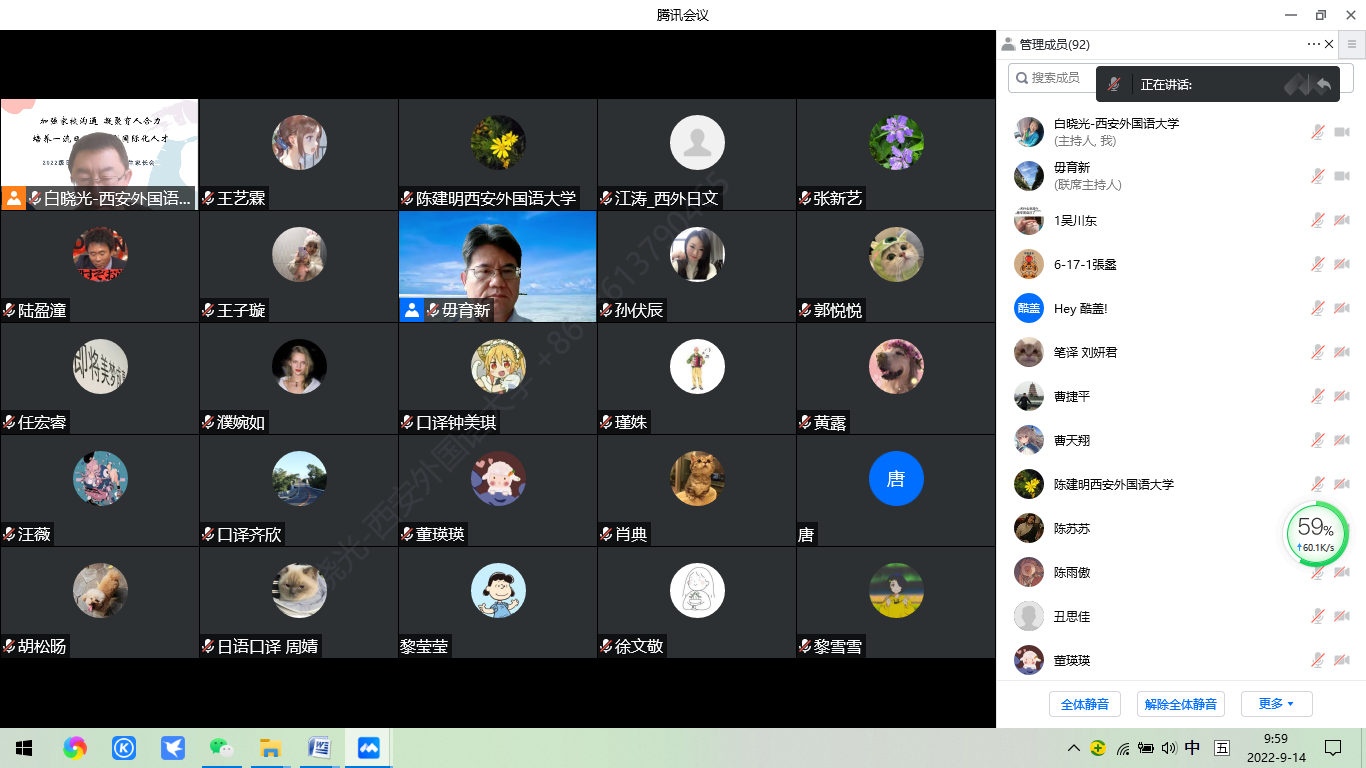Click the camera icon beside 毋育新 in list
The height and width of the screenshot is (768, 1366).
point(1342,176)
